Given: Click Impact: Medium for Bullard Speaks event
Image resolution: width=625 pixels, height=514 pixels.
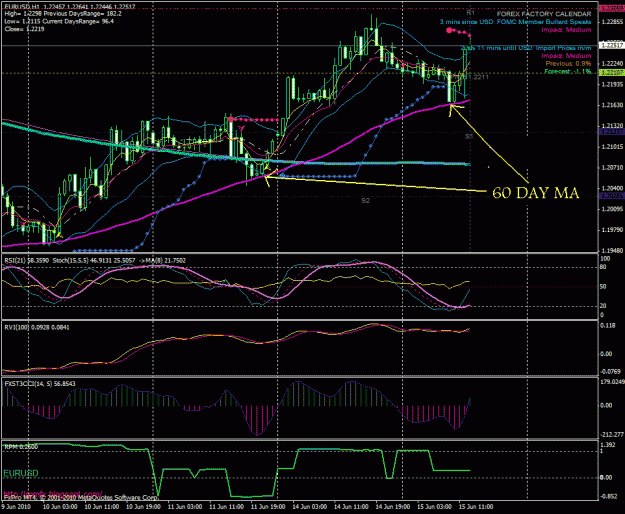Looking at the screenshot, I should (x=566, y=29).
